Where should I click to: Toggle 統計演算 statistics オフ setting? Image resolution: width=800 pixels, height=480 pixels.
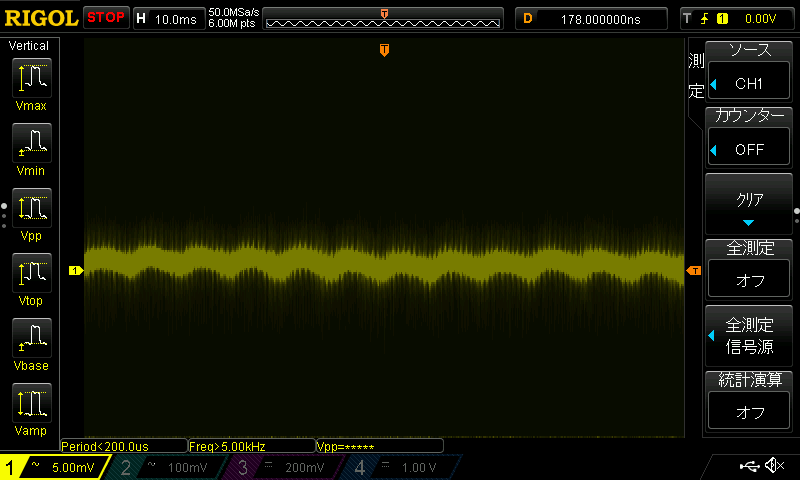748,401
